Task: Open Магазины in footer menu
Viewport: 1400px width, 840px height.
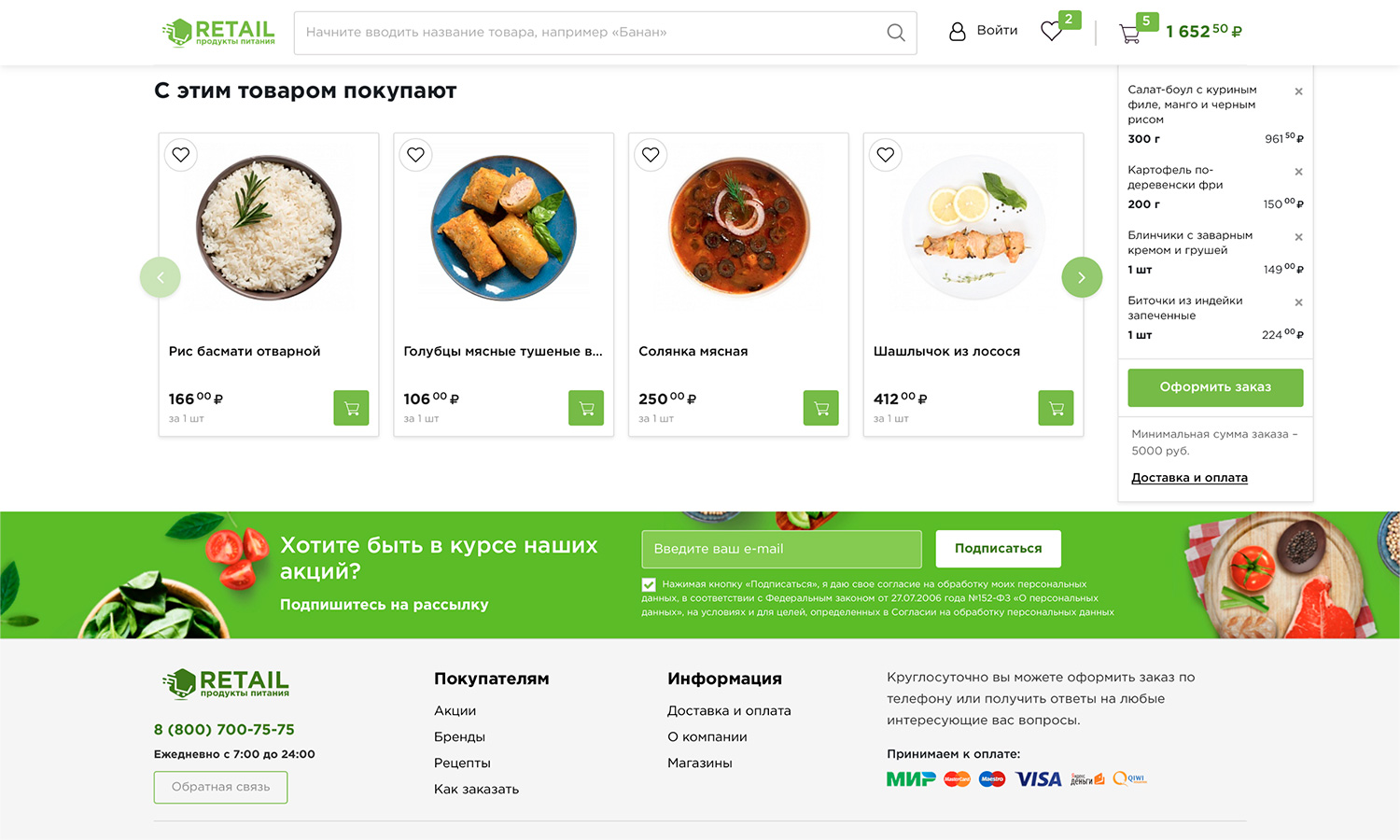Action: pos(700,763)
